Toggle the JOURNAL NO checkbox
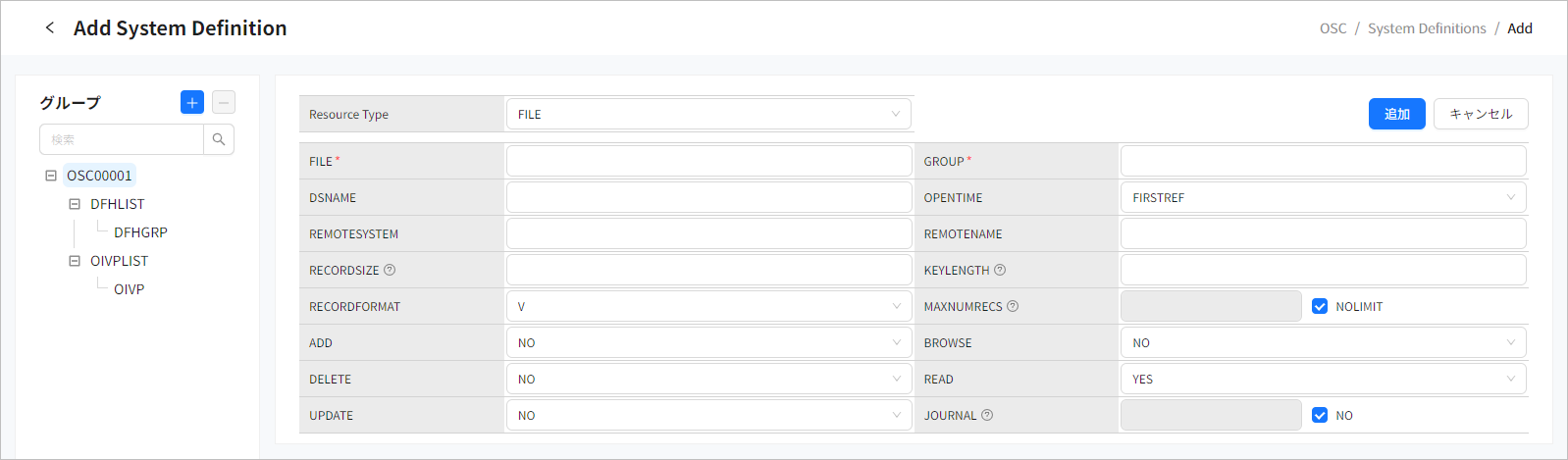Screen dimensions: 1568x460 1320,416
